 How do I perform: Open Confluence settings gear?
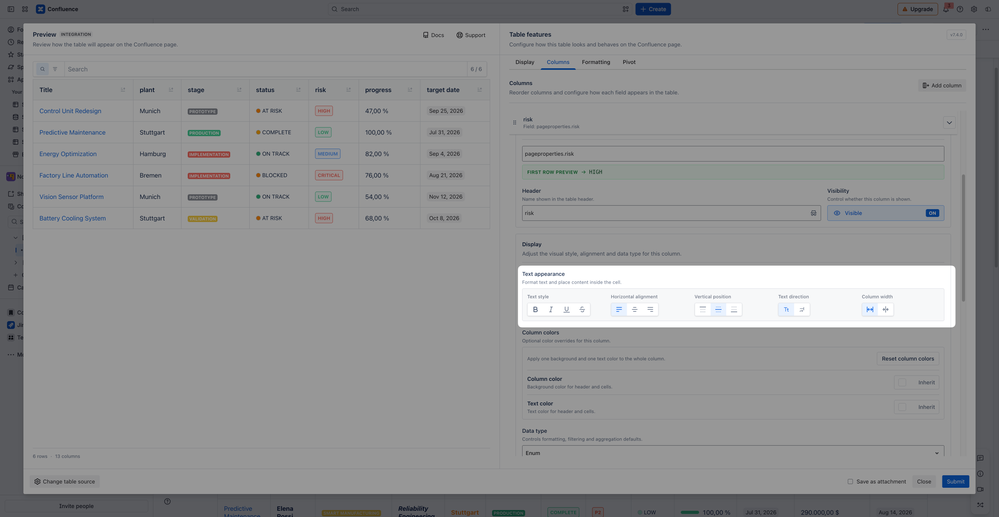(974, 9)
